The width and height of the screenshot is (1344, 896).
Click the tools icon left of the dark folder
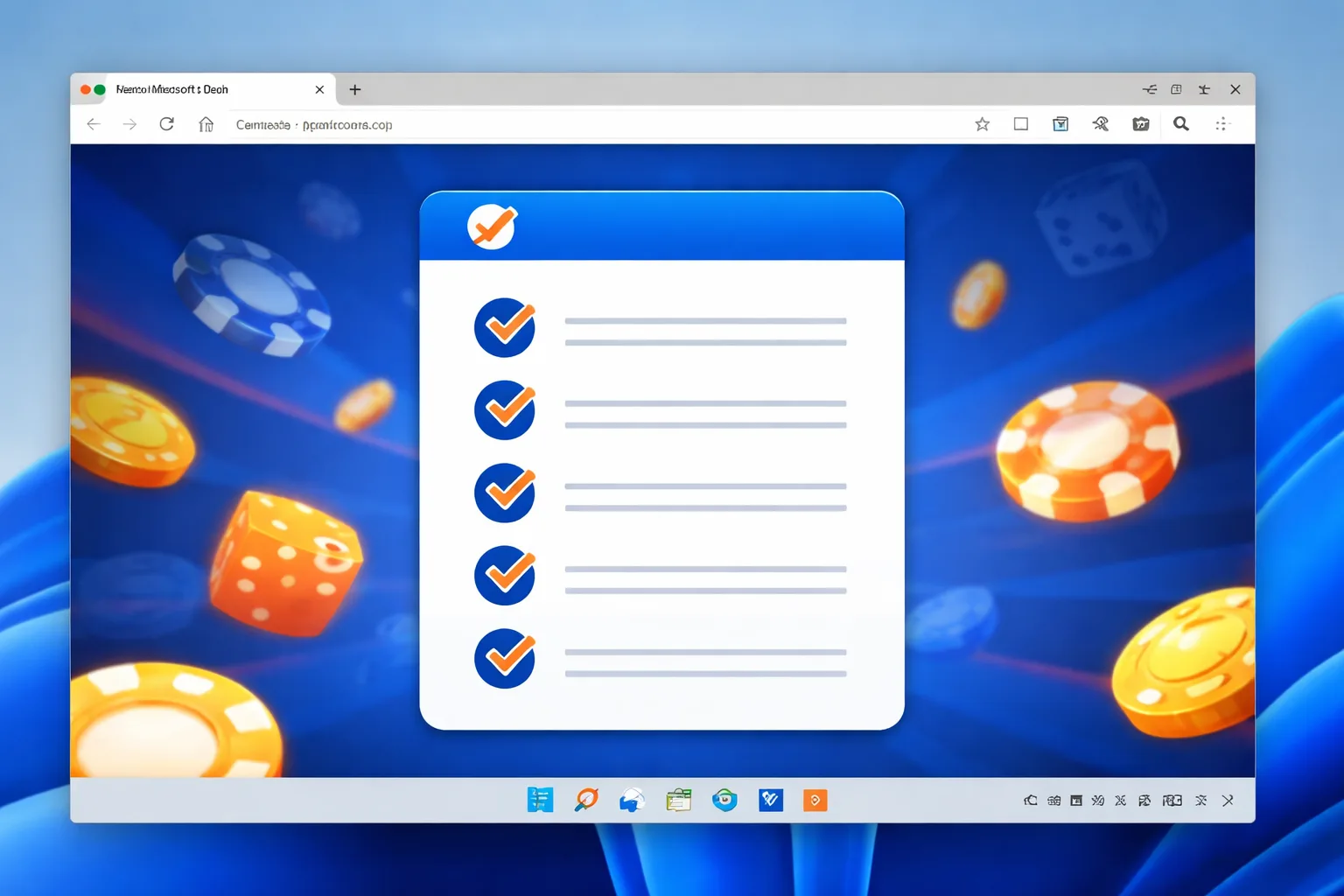point(1101,124)
